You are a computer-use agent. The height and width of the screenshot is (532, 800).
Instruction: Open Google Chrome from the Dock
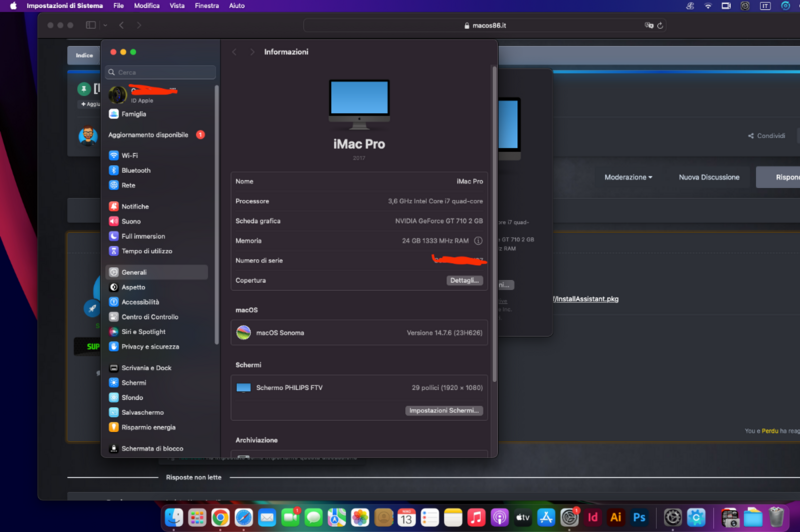220,517
